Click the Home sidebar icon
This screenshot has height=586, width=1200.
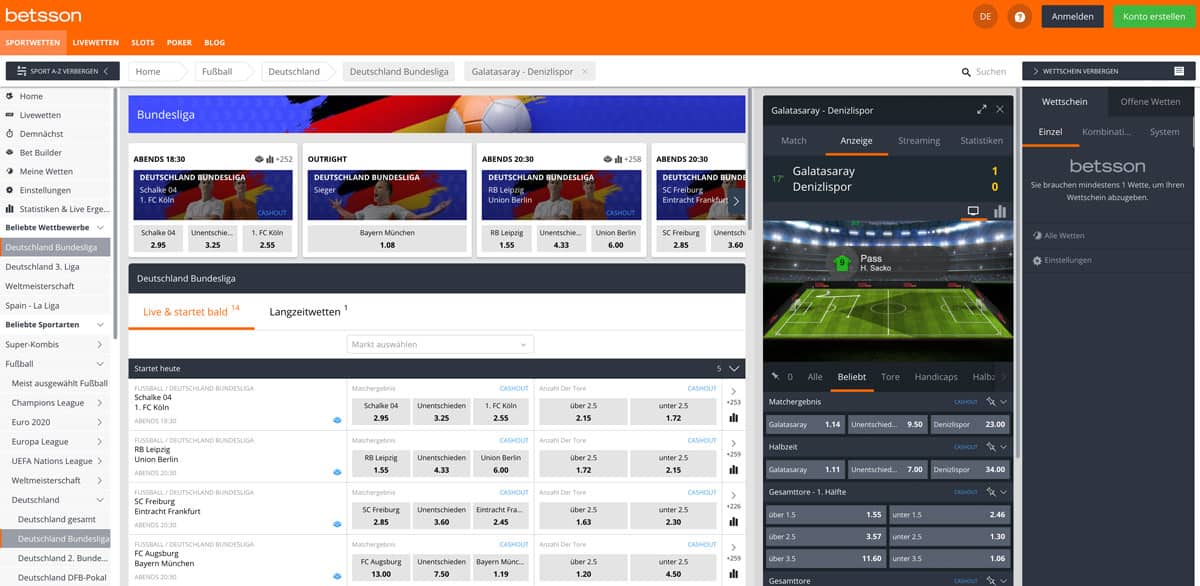coord(9,96)
